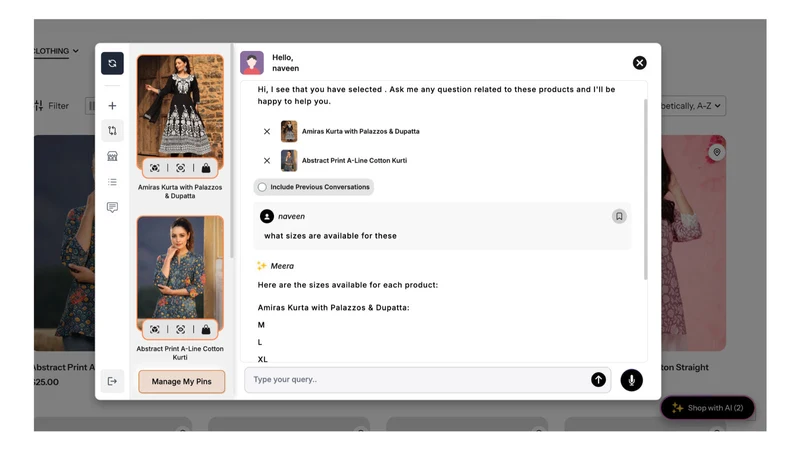
Task: Open the CLOTHING dropdown in the background page
Action: [55, 51]
